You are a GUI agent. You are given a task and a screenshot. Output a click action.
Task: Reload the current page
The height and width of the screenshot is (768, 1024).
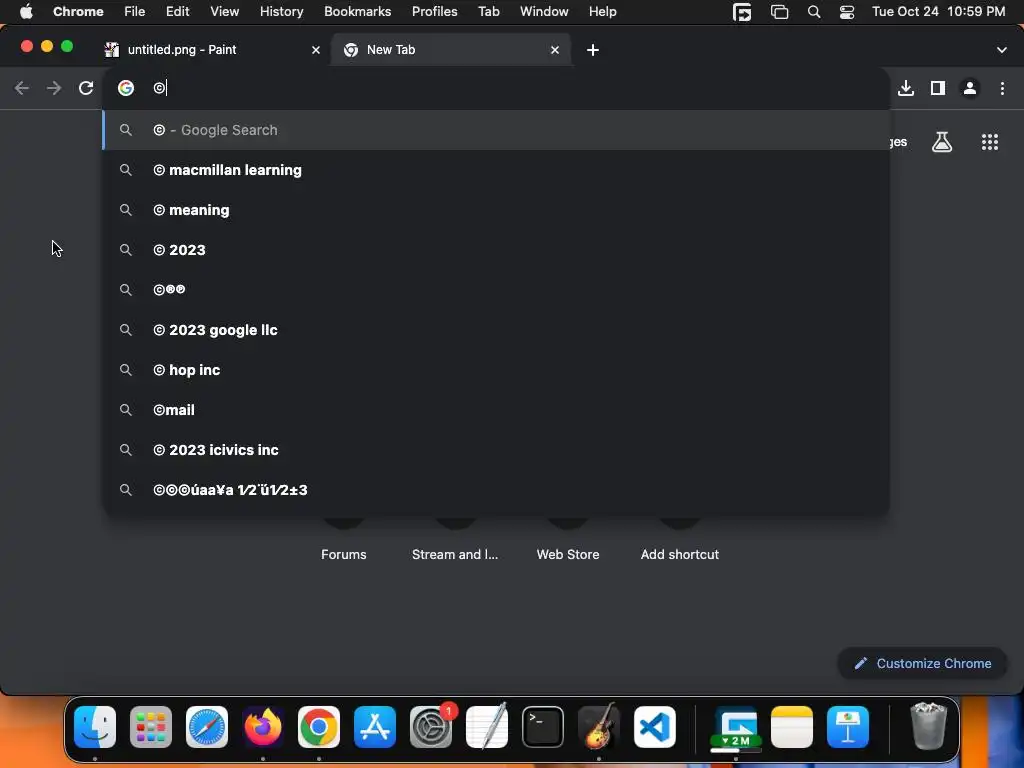point(86,88)
